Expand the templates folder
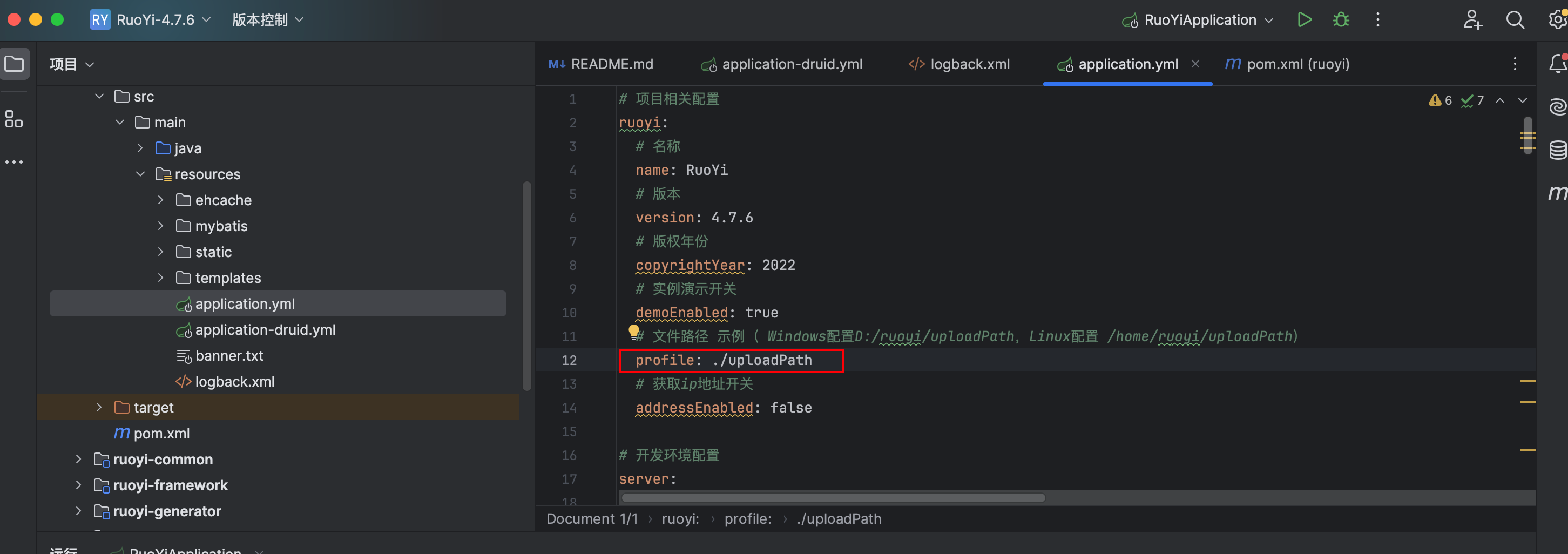This screenshot has width=1568, height=554. pos(161,278)
